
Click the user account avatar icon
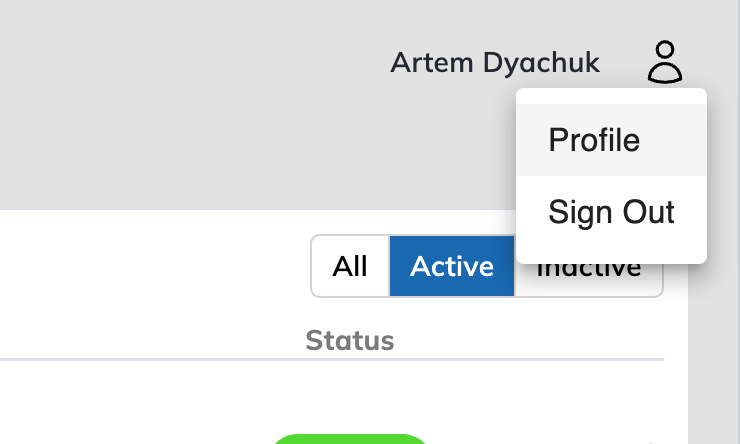665,62
